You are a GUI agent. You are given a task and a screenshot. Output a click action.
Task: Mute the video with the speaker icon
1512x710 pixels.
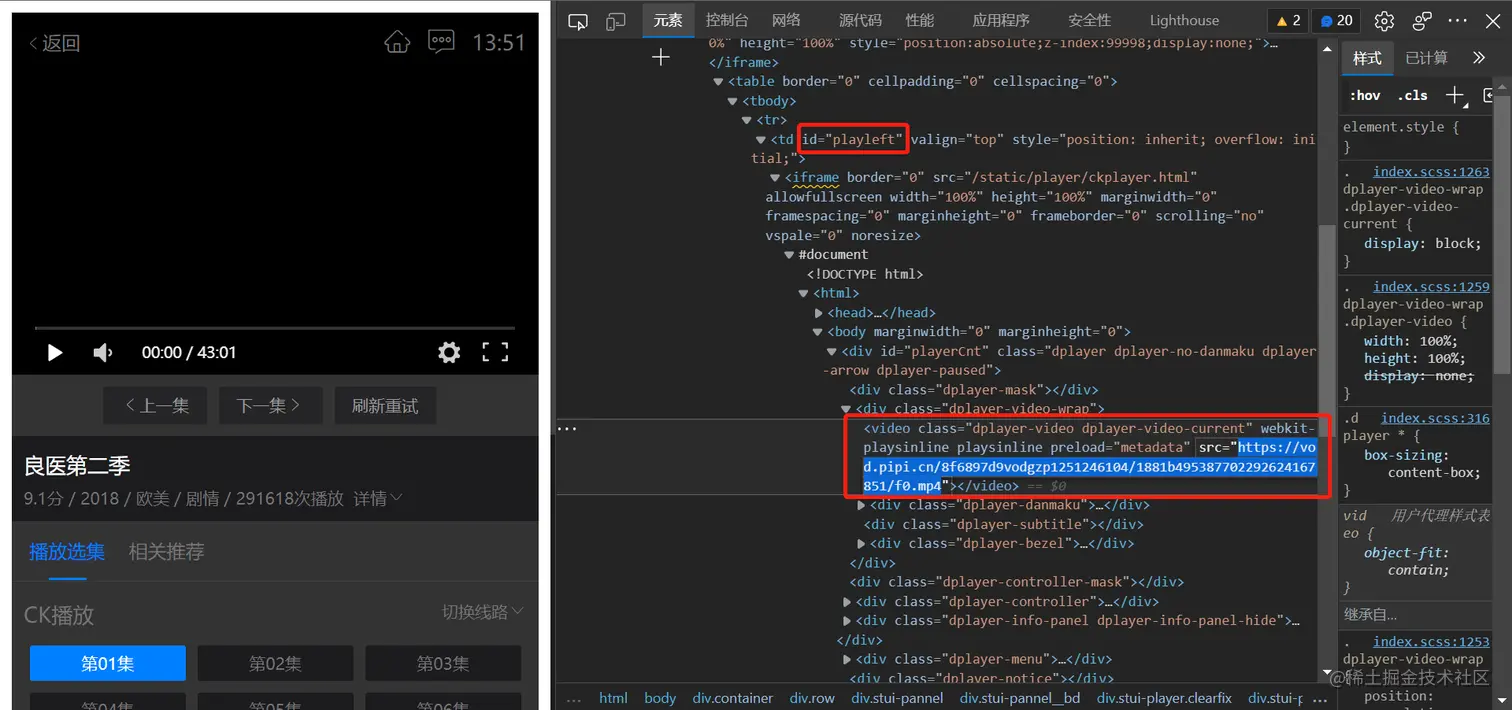(x=104, y=352)
